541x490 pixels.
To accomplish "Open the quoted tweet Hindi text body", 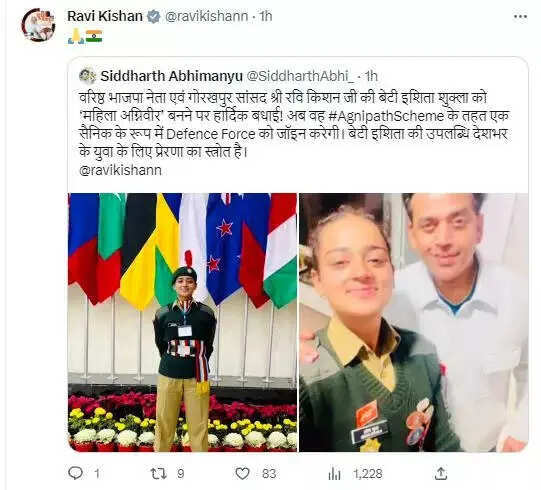I will coord(294,125).
